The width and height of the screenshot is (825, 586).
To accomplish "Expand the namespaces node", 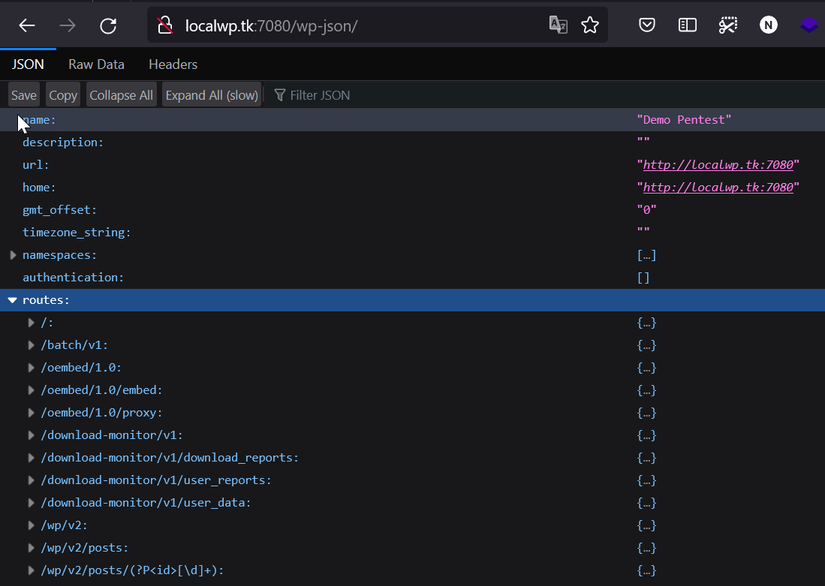I will 13,255.
